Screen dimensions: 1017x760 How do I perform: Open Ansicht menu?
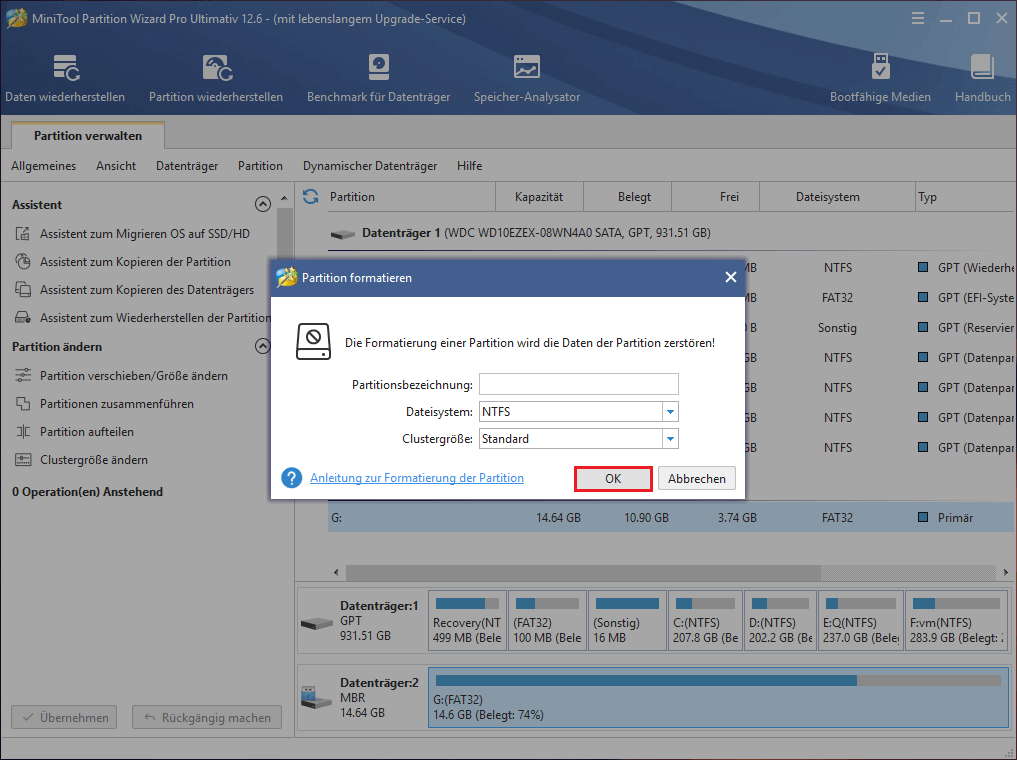[x=116, y=166]
